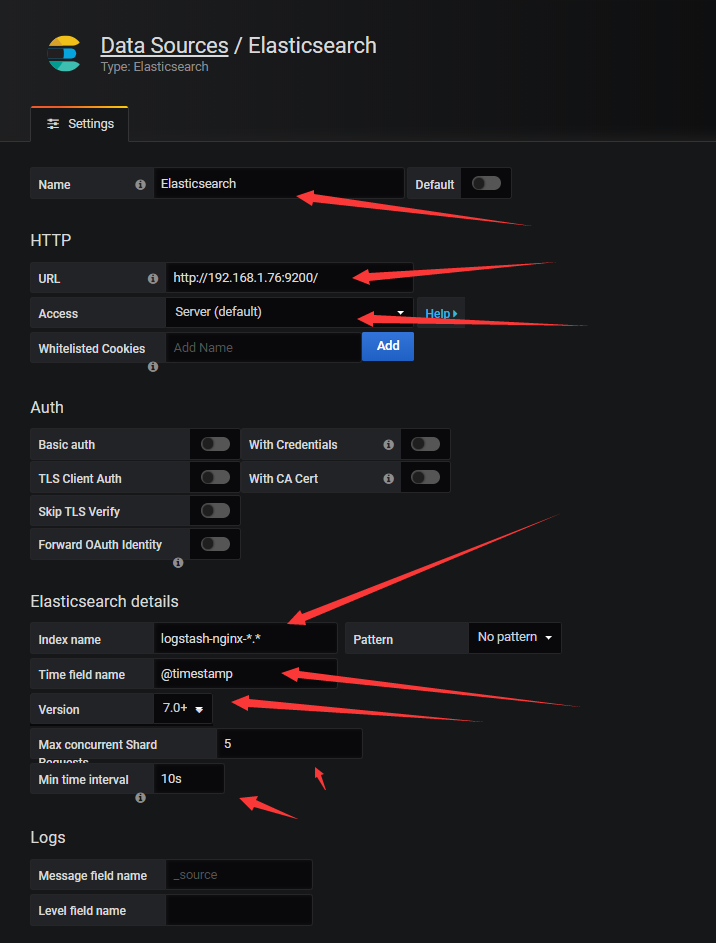Click the Message field name input

(239, 874)
